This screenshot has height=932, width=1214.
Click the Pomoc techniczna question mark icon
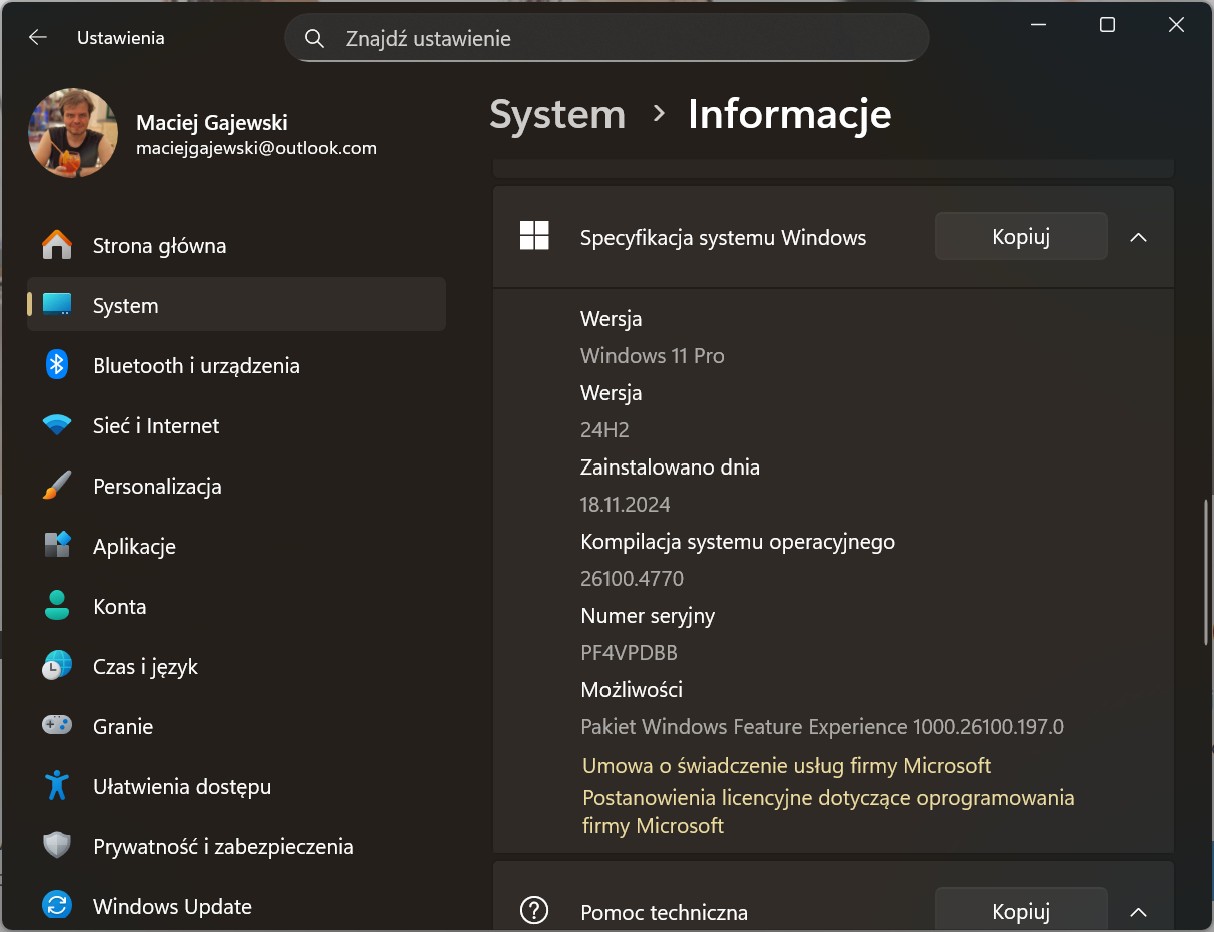pos(534,911)
